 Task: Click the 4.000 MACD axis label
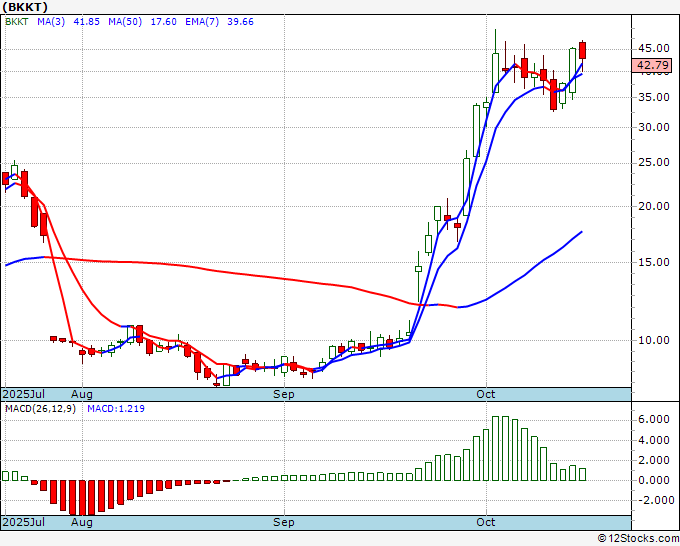654,440
